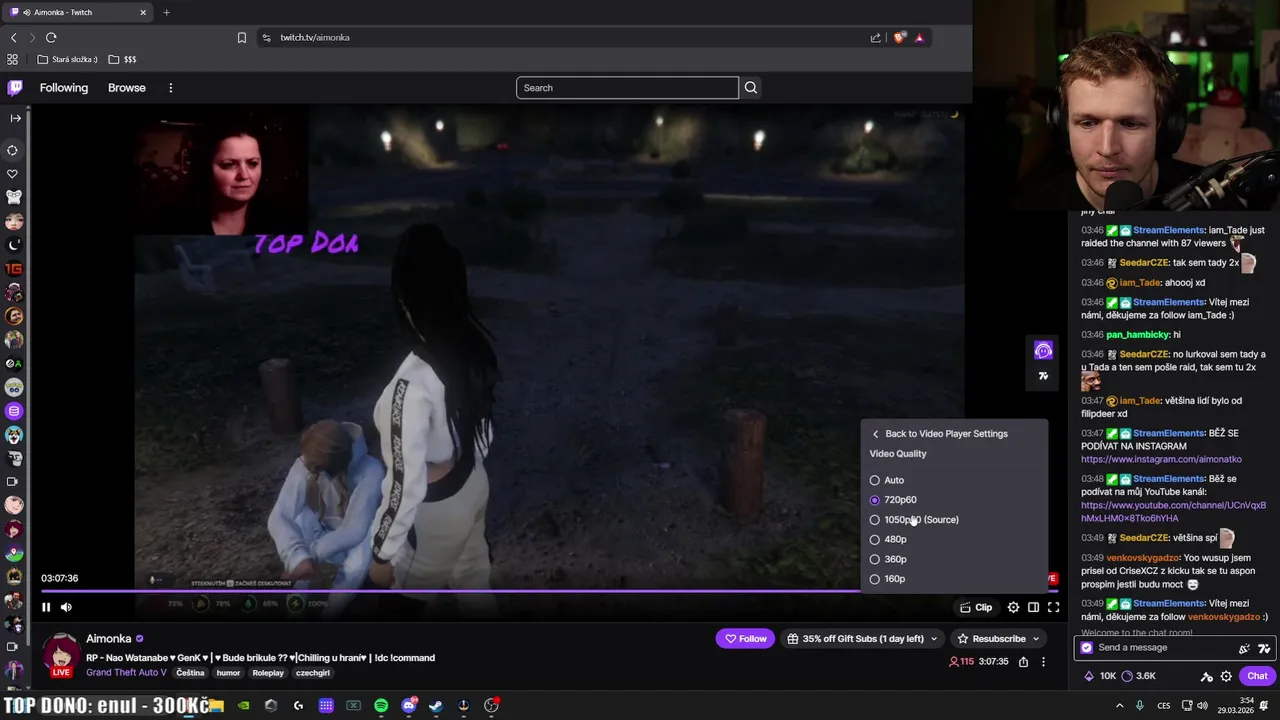Bookmark this page in the address bar
The height and width of the screenshot is (720, 1280).
pos(242,37)
